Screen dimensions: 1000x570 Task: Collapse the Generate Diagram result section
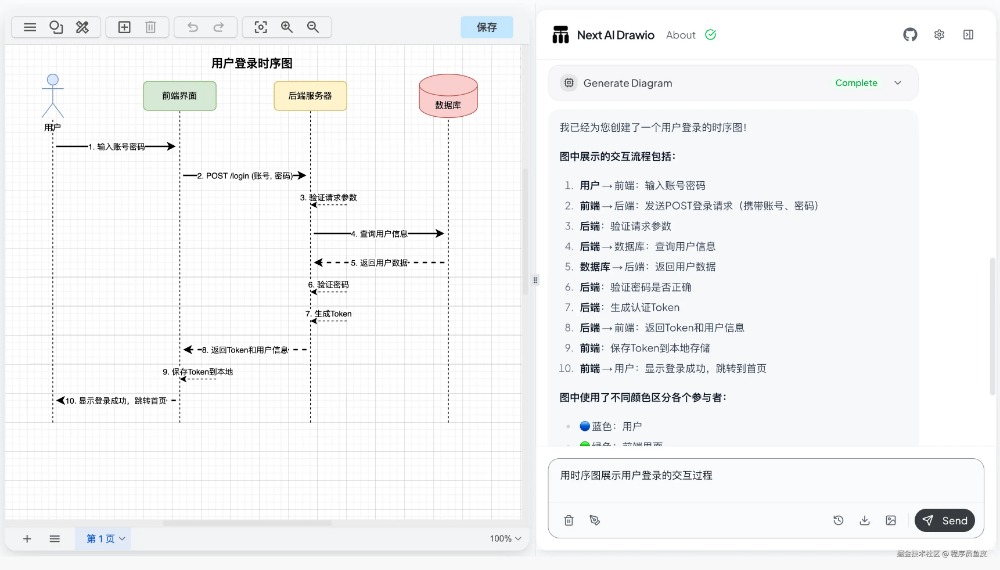tap(897, 83)
